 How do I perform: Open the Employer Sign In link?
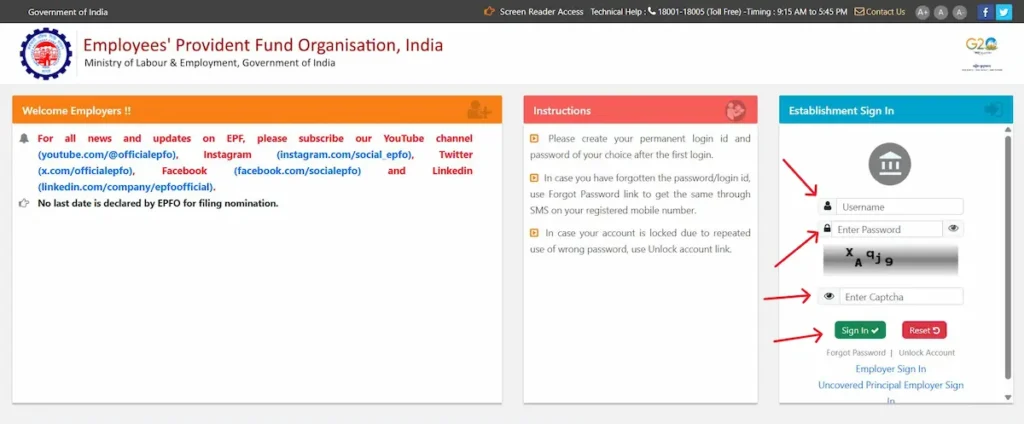(x=890, y=369)
